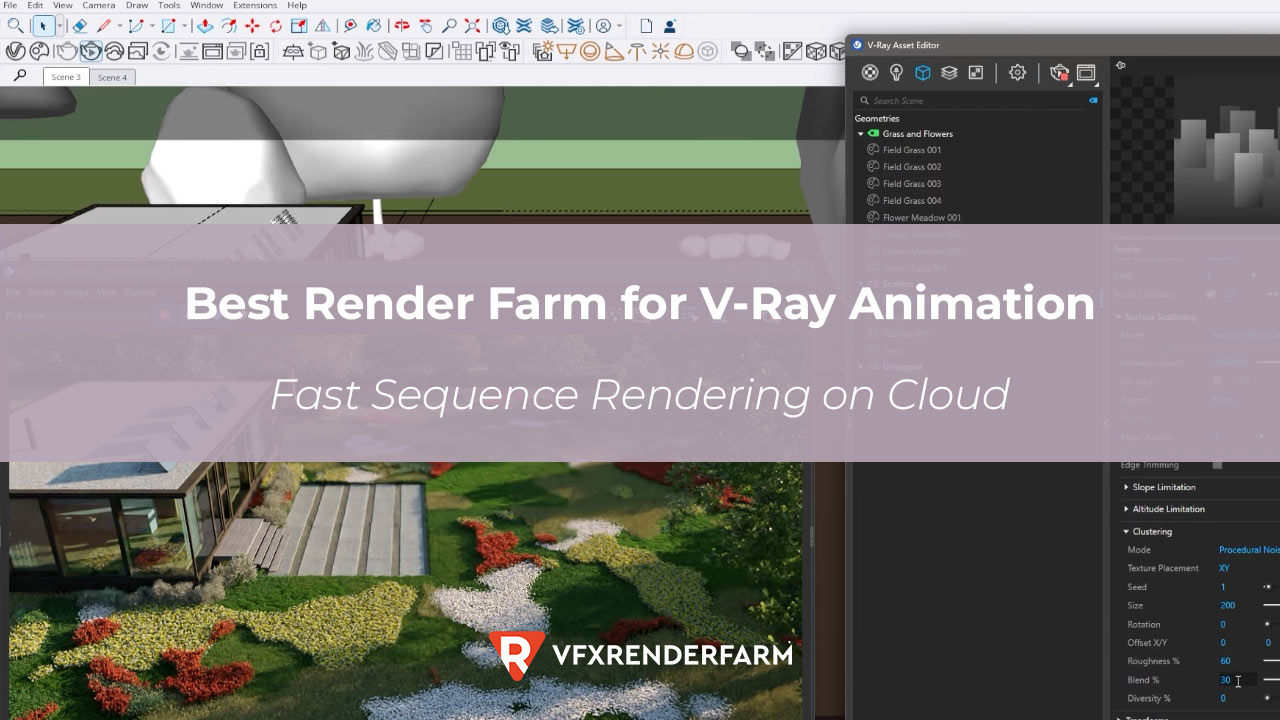
Task: Select the Pan hand tool
Action: pos(426,26)
